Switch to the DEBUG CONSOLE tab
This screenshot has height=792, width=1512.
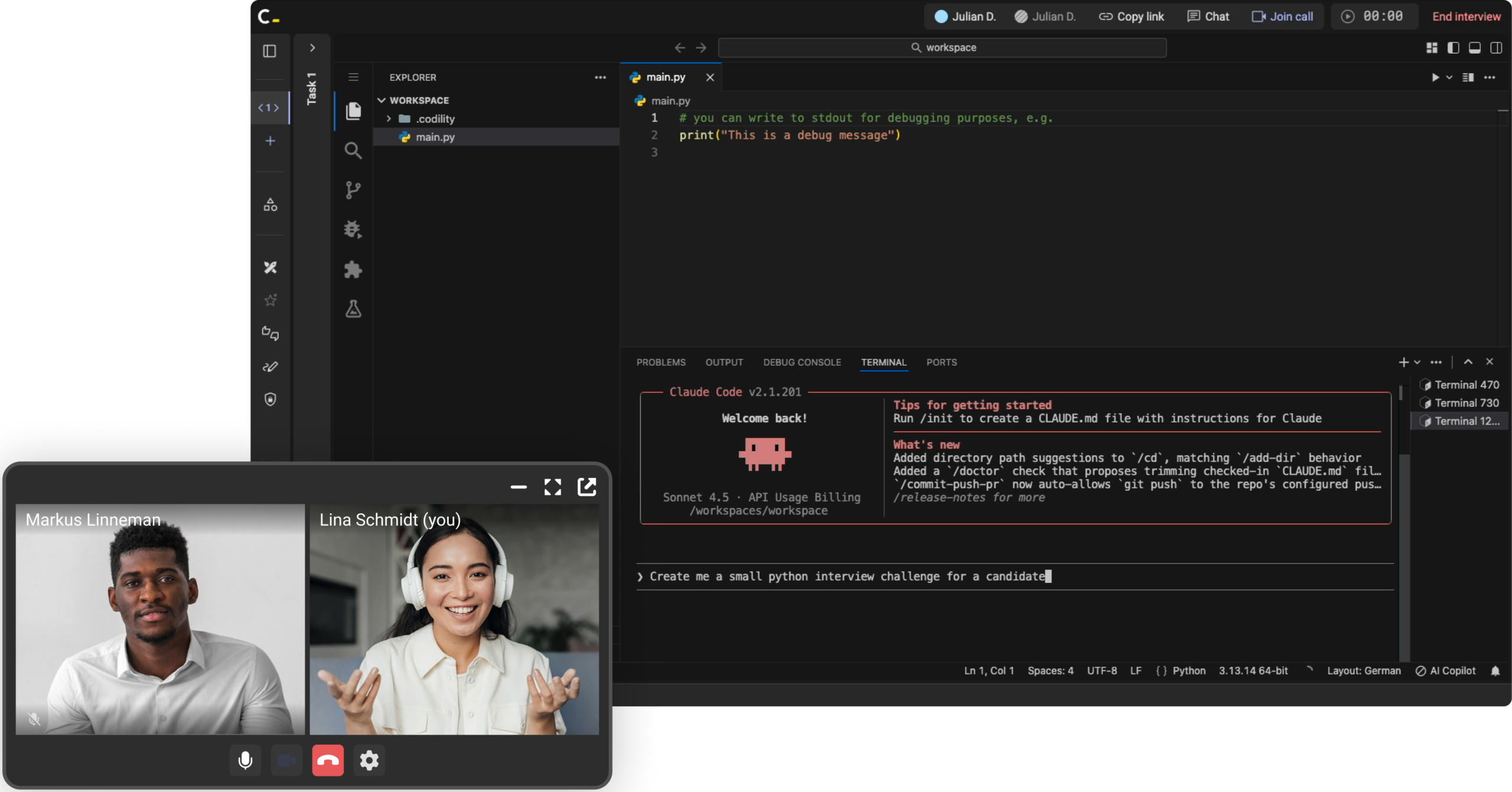pos(802,362)
